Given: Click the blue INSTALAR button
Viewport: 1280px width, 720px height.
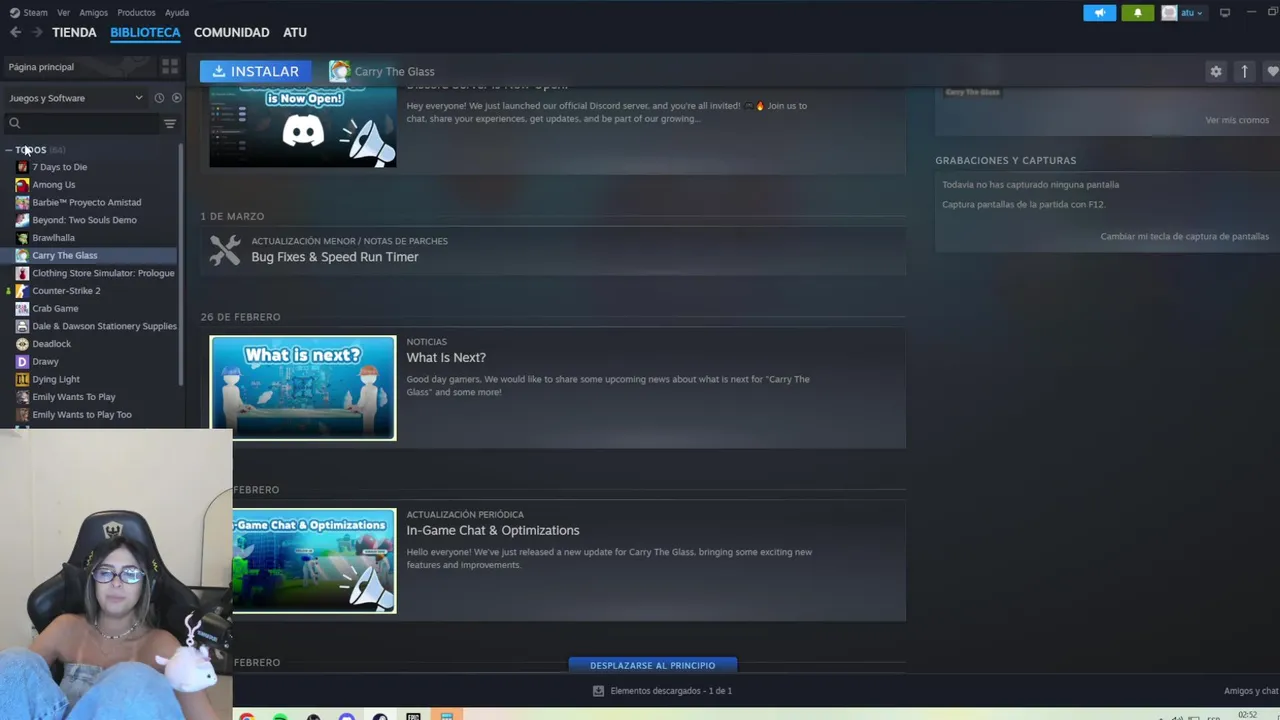Looking at the screenshot, I should point(255,71).
